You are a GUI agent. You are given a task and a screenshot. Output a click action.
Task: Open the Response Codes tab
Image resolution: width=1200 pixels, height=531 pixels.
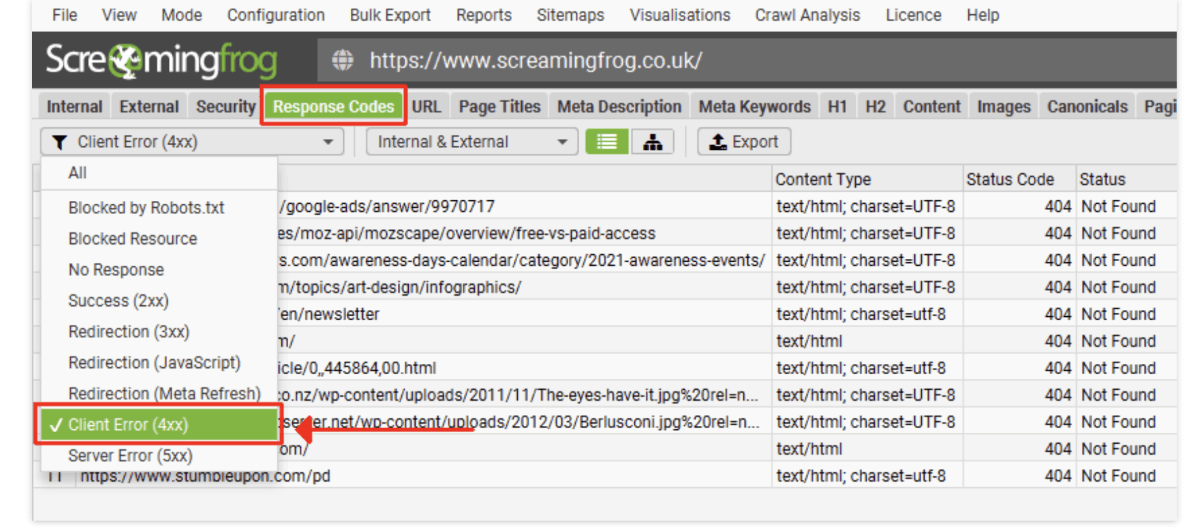coord(334,107)
